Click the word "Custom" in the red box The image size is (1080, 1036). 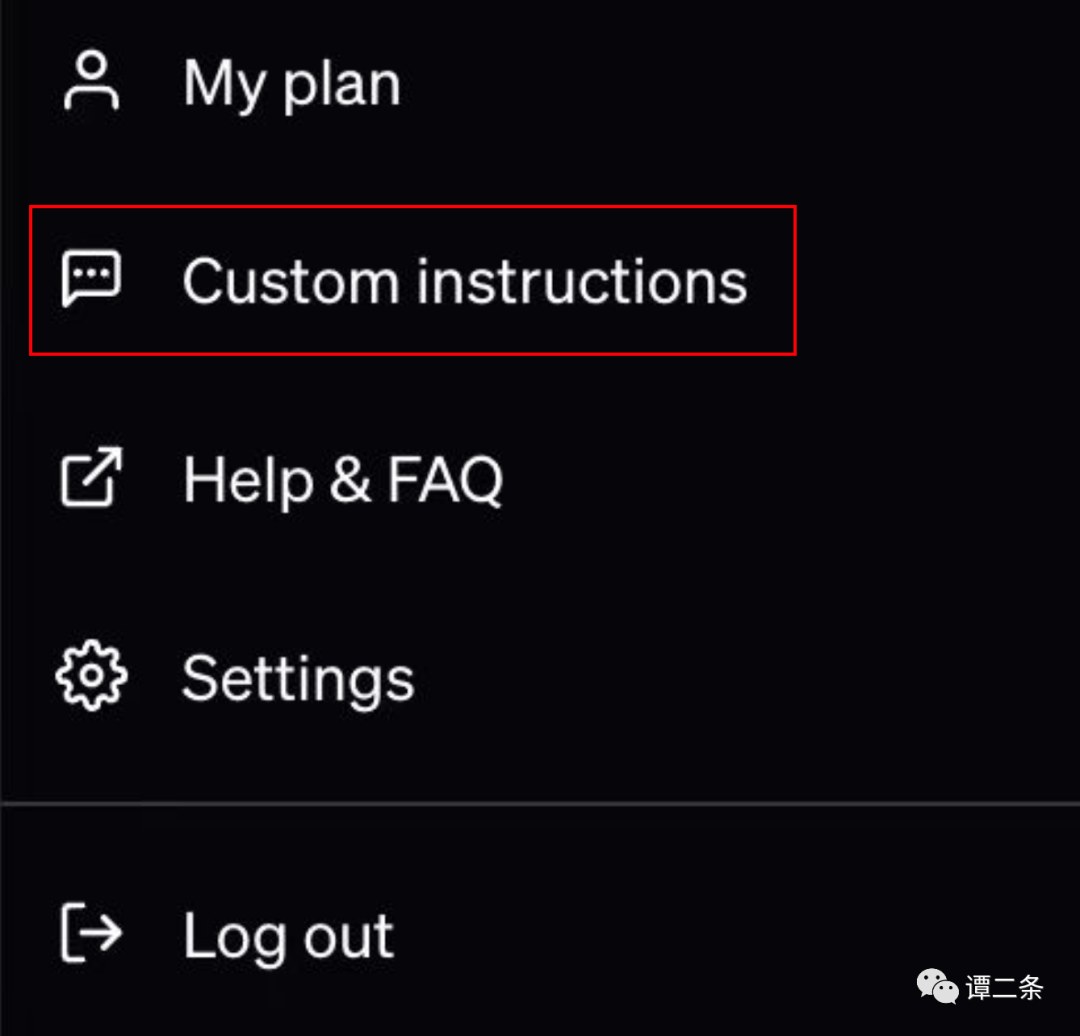point(290,281)
